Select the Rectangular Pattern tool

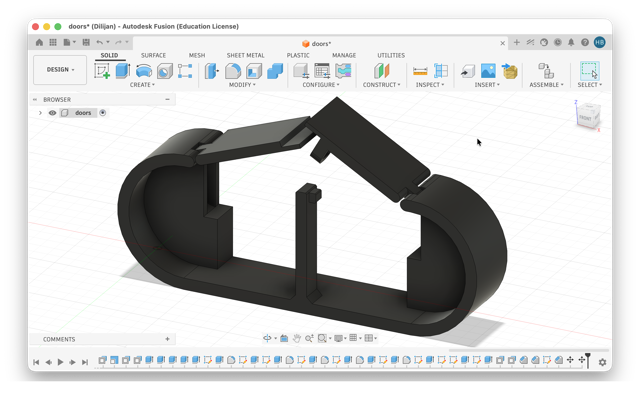pyautogui.click(x=185, y=71)
